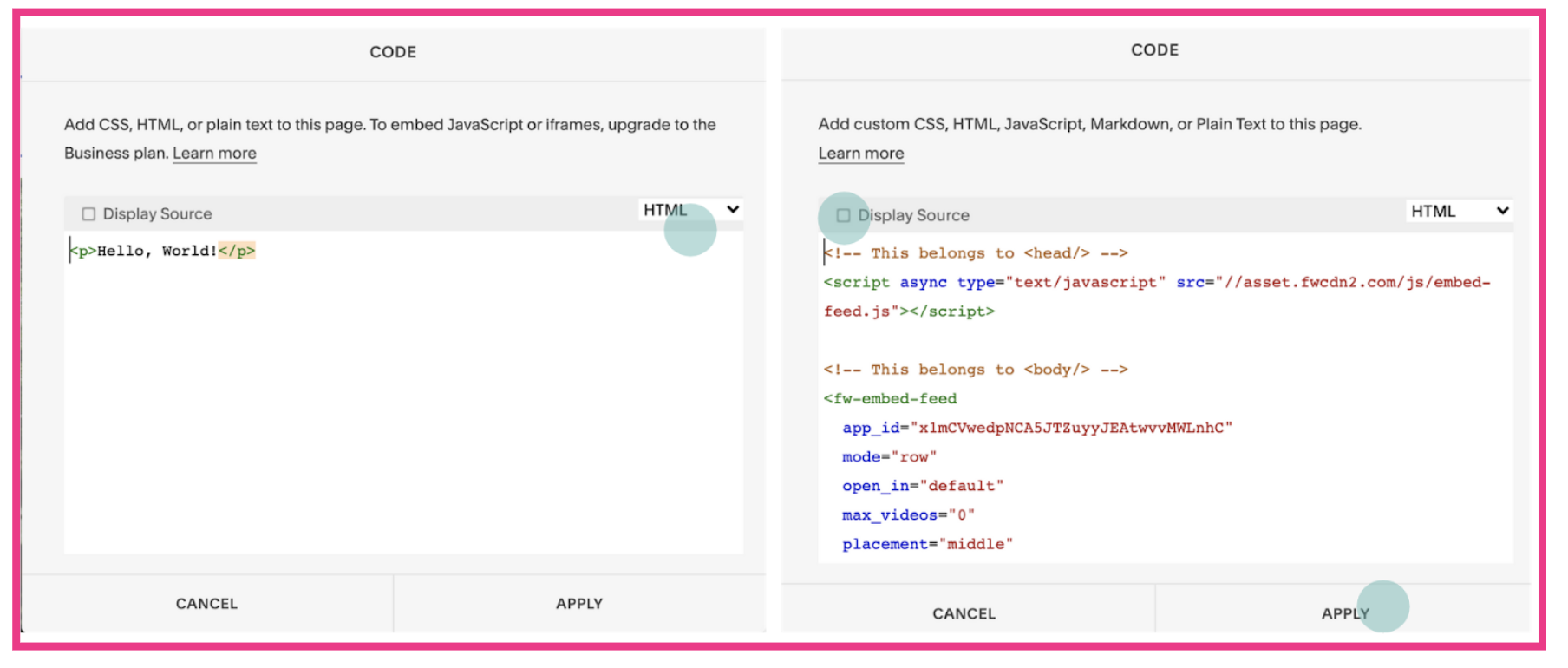Enable Display Source checkbox in left Code panel
This screenshot has height=668, width=1568.
[x=88, y=214]
